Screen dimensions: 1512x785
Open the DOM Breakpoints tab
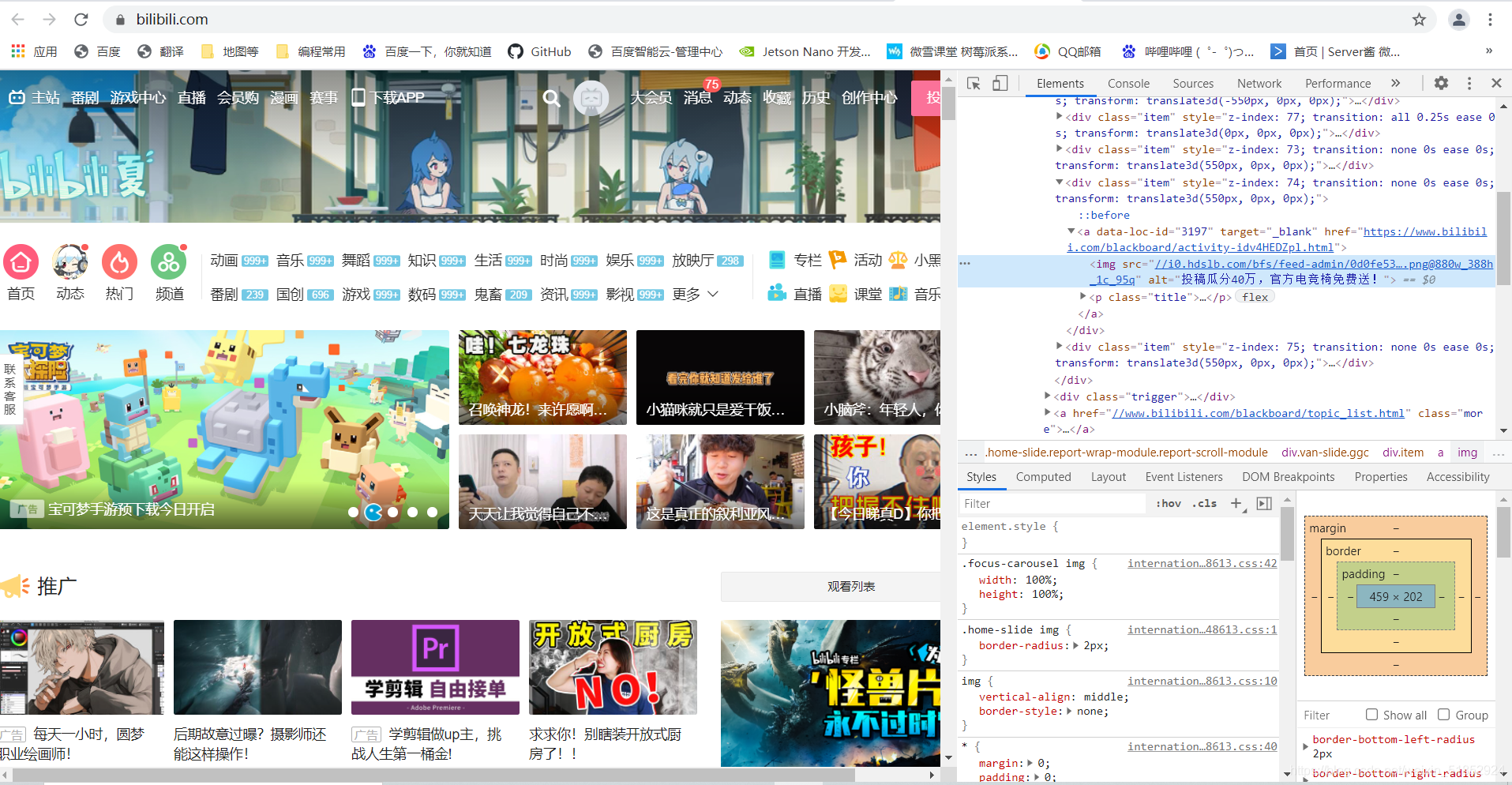1288,477
